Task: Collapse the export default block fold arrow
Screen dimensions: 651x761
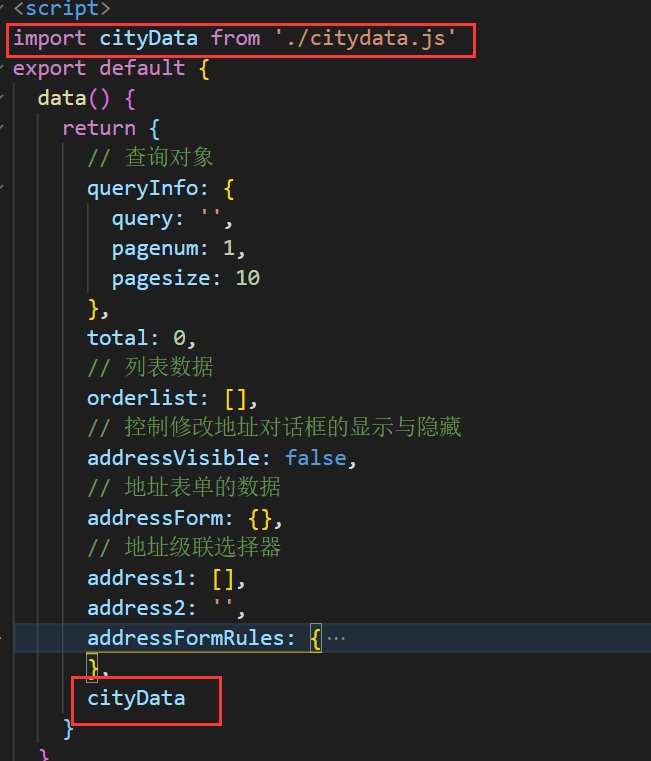Action: point(3,68)
